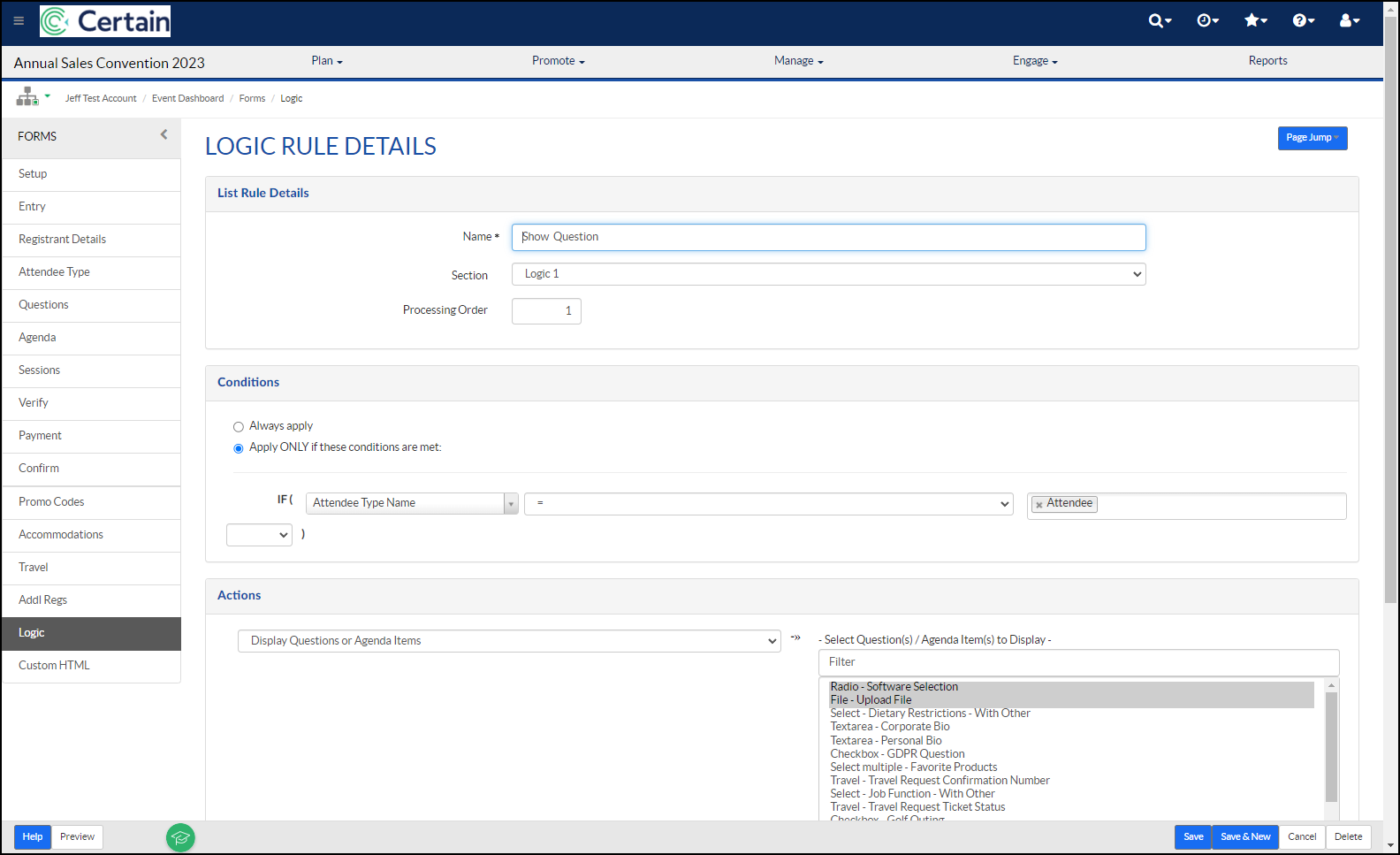Click the question Filter field

coord(1079,662)
